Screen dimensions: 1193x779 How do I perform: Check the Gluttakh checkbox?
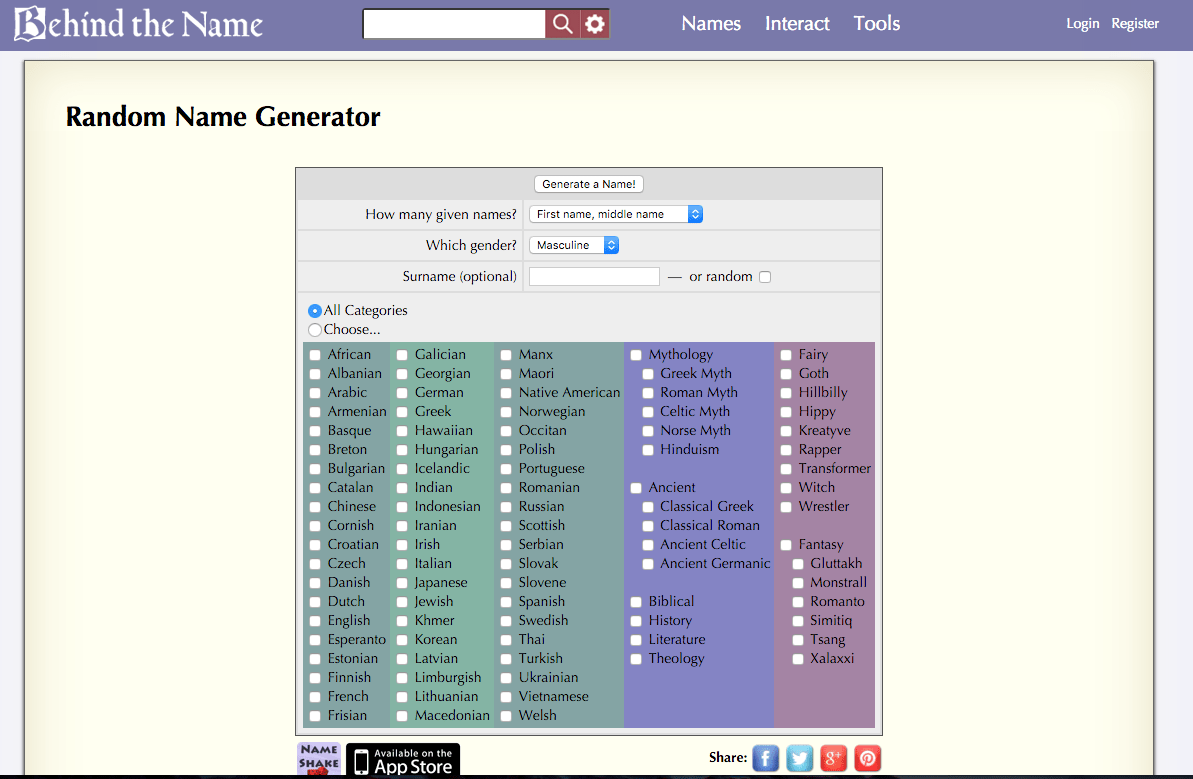click(x=798, y=564)
